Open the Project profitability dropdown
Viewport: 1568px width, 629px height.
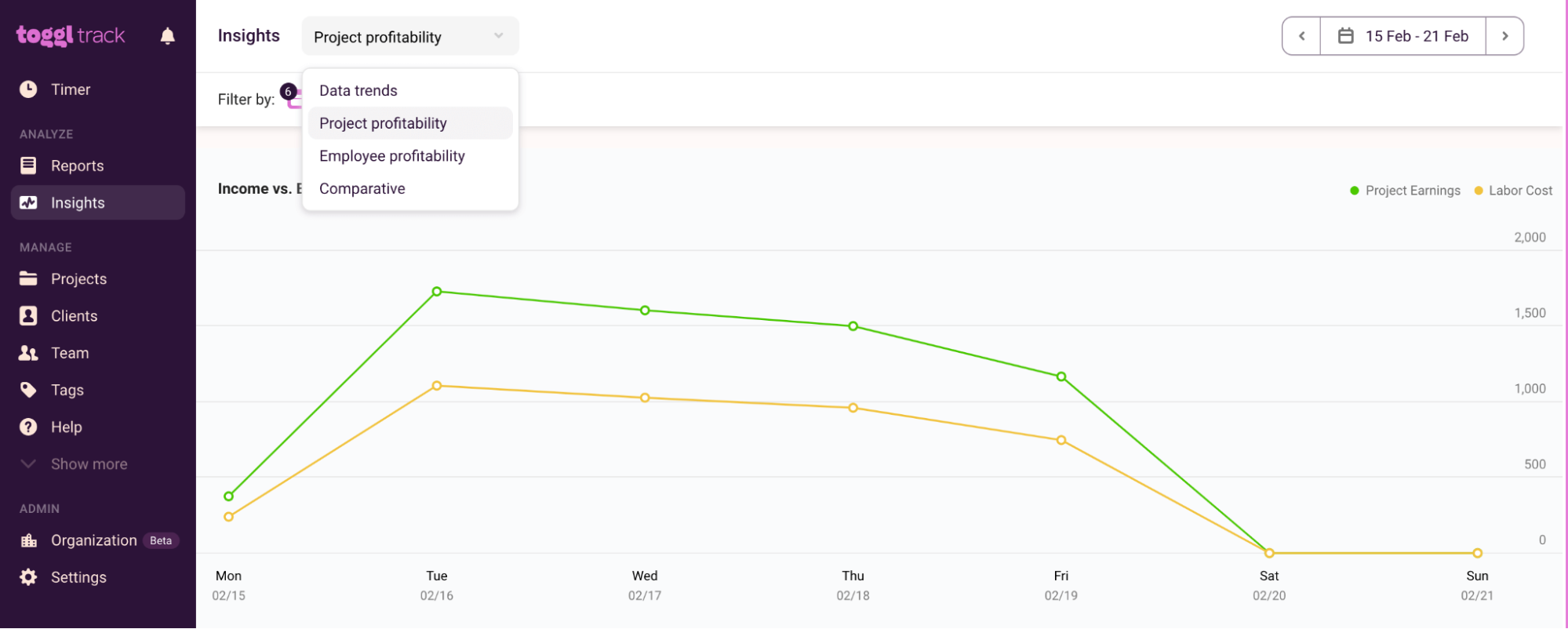coord(409,36)
